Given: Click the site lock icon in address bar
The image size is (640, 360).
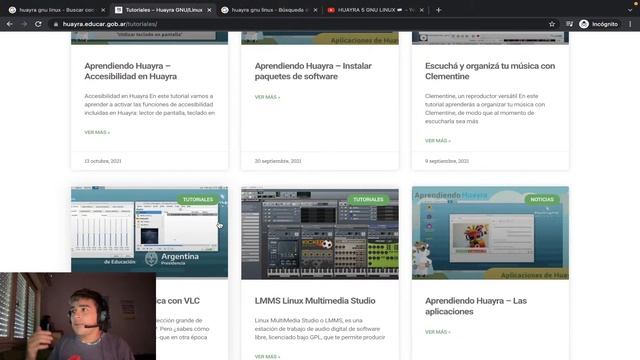Looking at the screenshot, I should tap(56, 24).
